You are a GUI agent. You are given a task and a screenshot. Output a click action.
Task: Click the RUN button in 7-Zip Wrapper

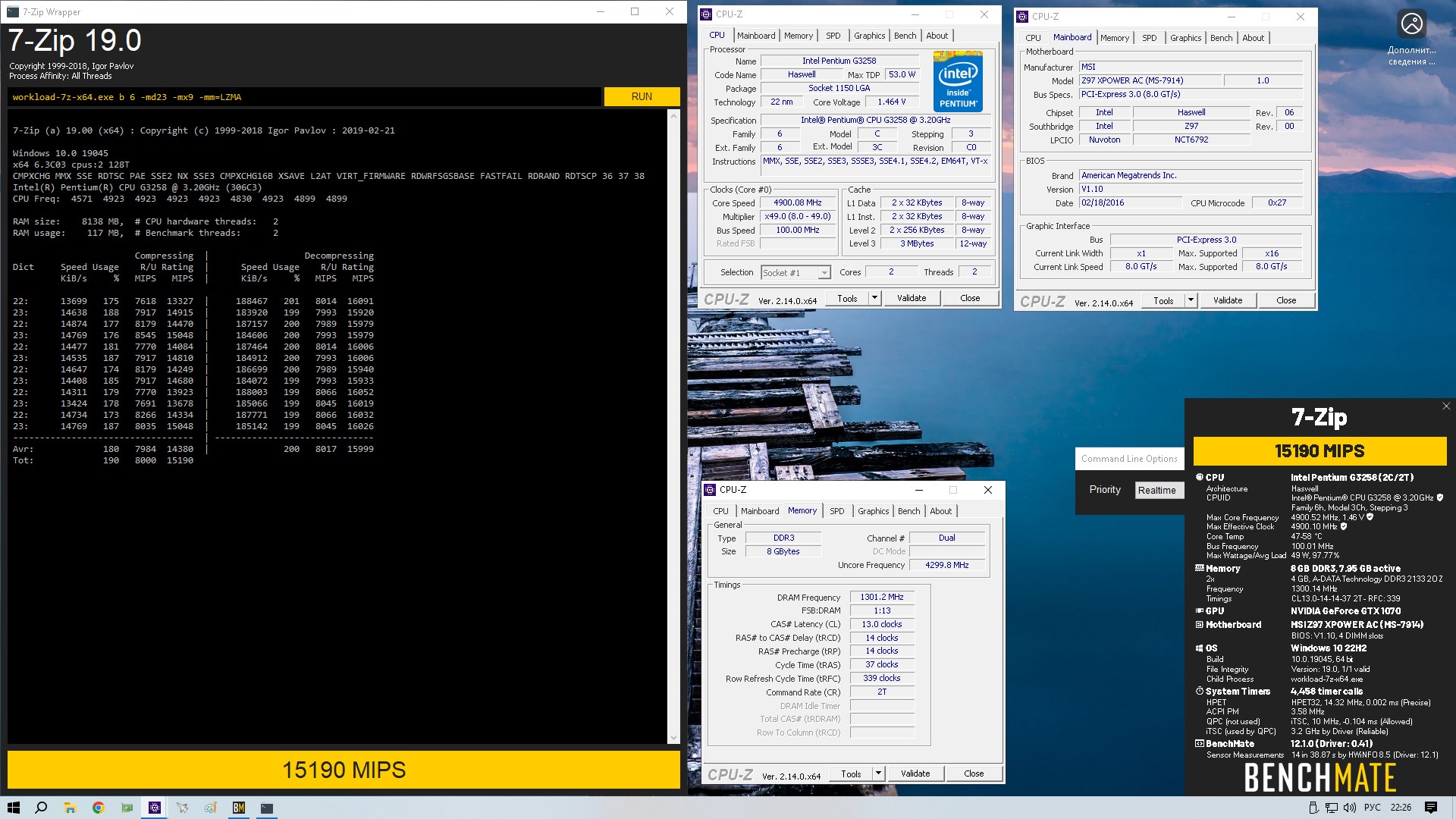pyautogui.click(x=642, y=96)
